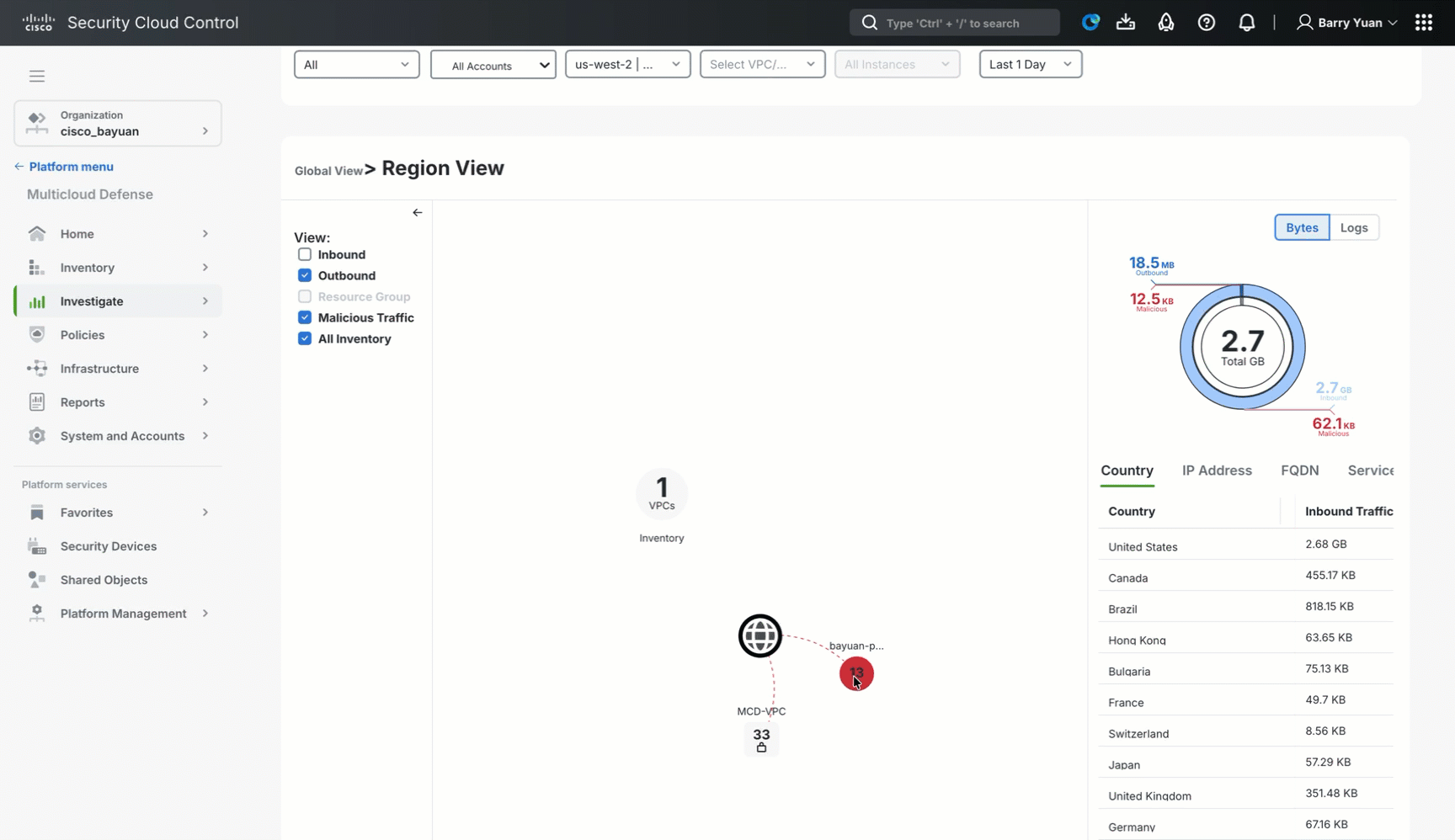
Task: Go back via the Global View breadcrumb
Action: [328, 170]
